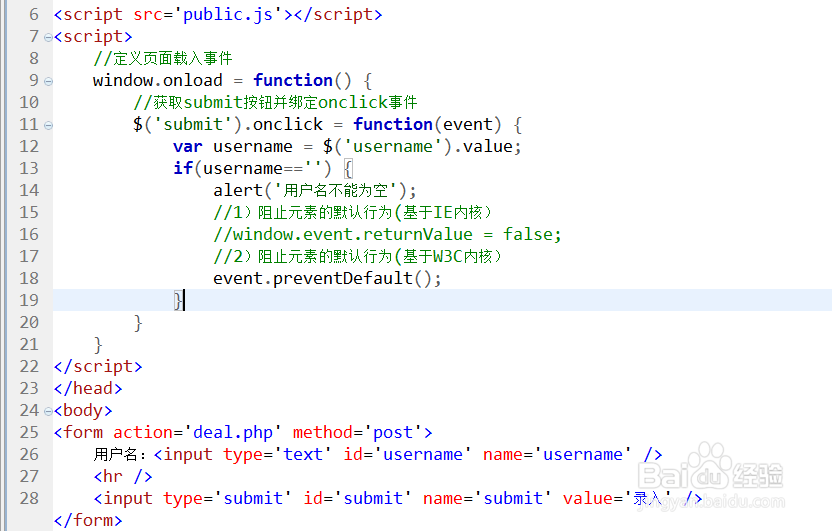Image resolution: width=832 pixels, height=531 pixels.
Task: Click the closing brace on line 20
Action: [138, 323]
